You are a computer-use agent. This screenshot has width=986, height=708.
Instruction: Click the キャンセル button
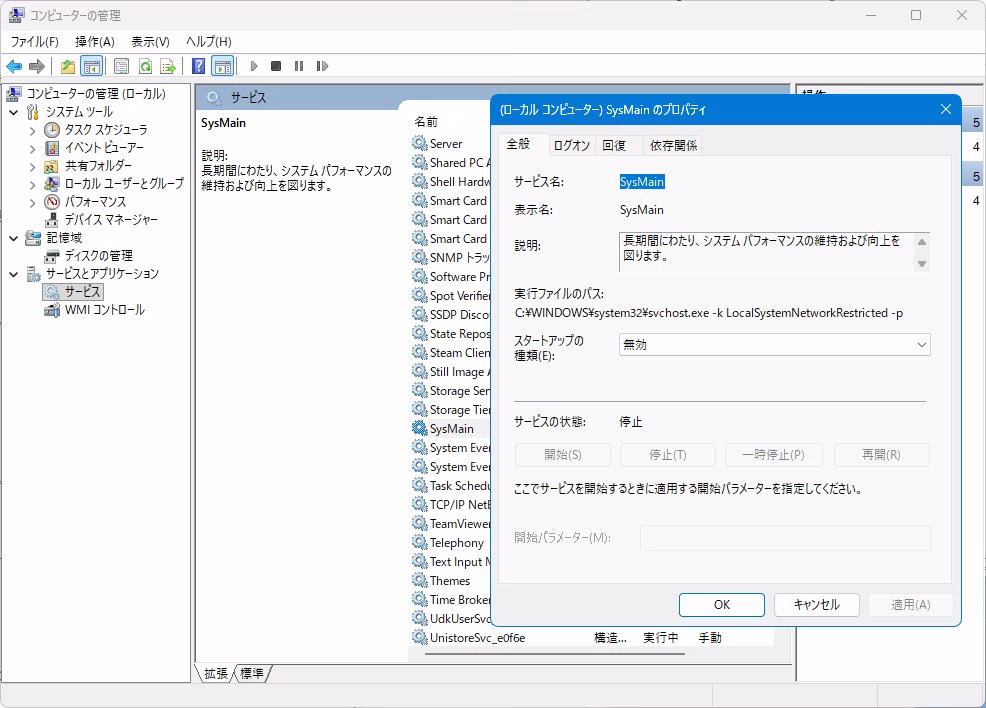click(816, 605)
